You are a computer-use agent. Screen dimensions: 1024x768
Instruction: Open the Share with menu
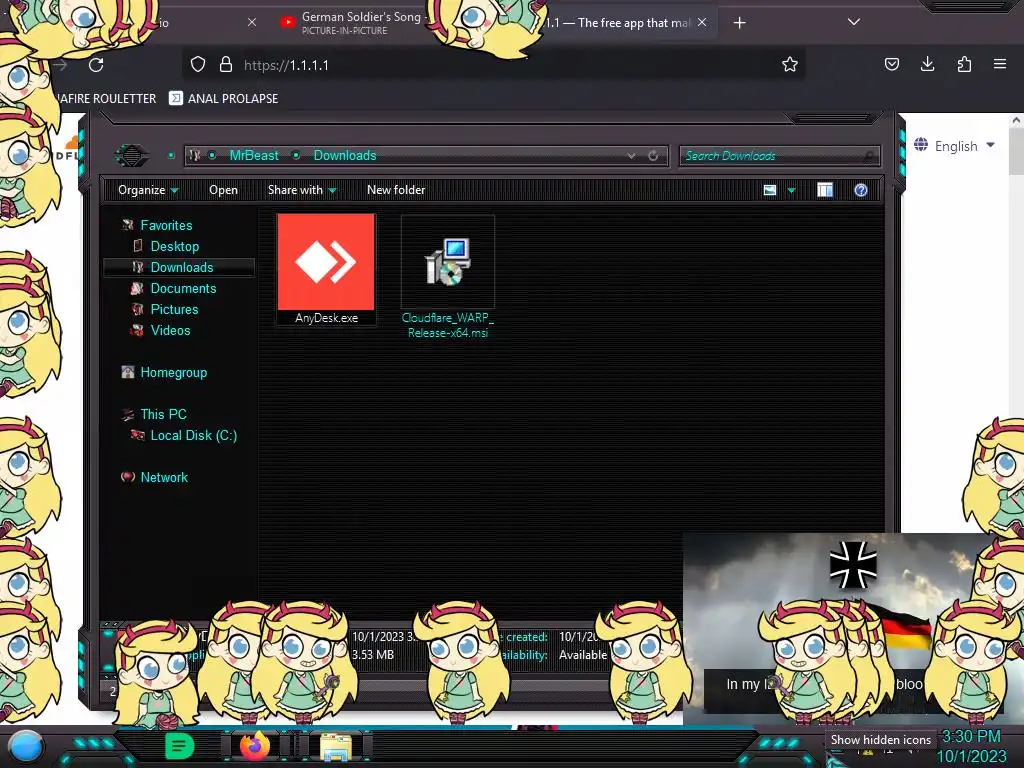tap(302, 190)
